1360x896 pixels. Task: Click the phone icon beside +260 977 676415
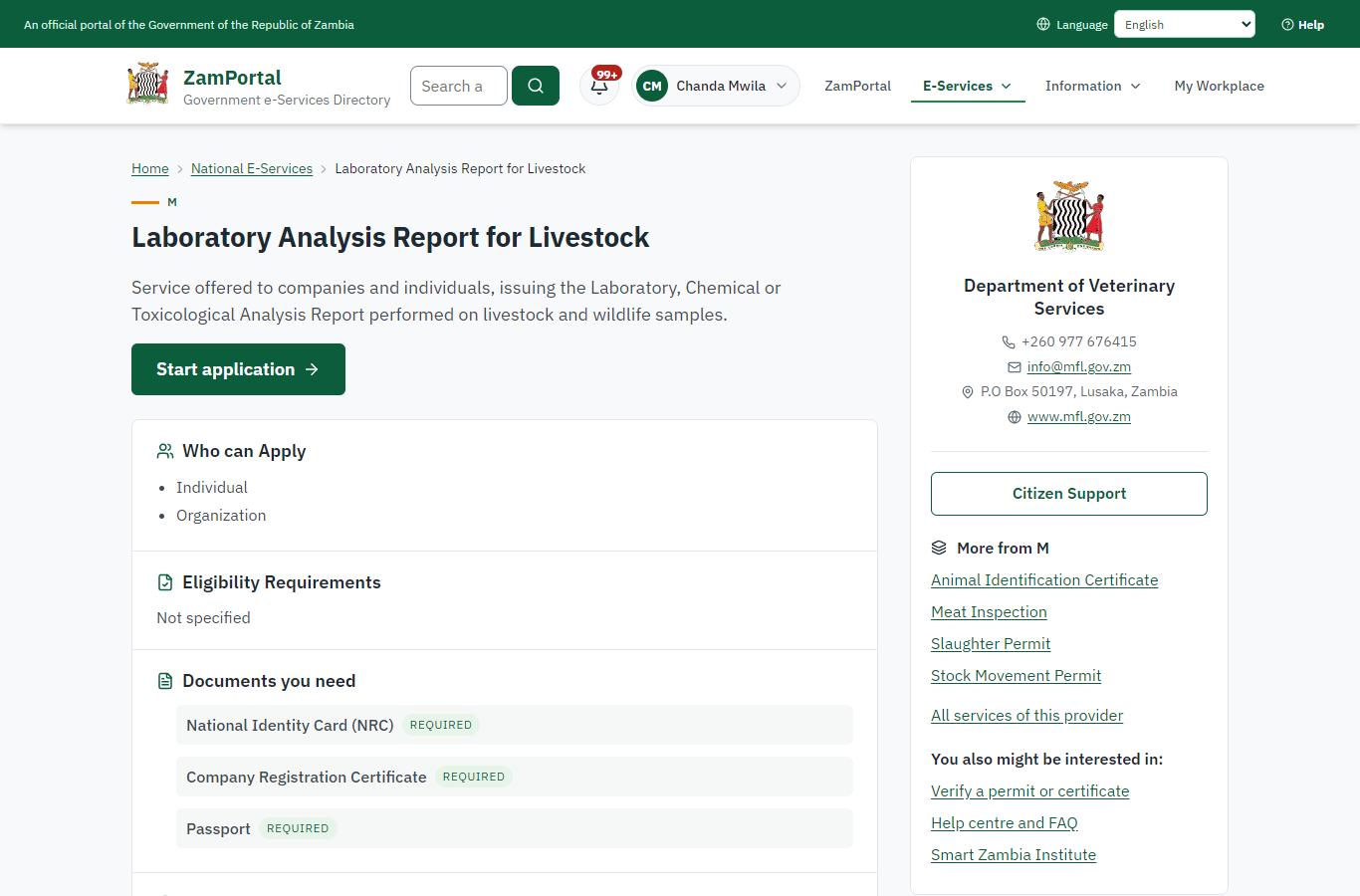[1009, 342]
